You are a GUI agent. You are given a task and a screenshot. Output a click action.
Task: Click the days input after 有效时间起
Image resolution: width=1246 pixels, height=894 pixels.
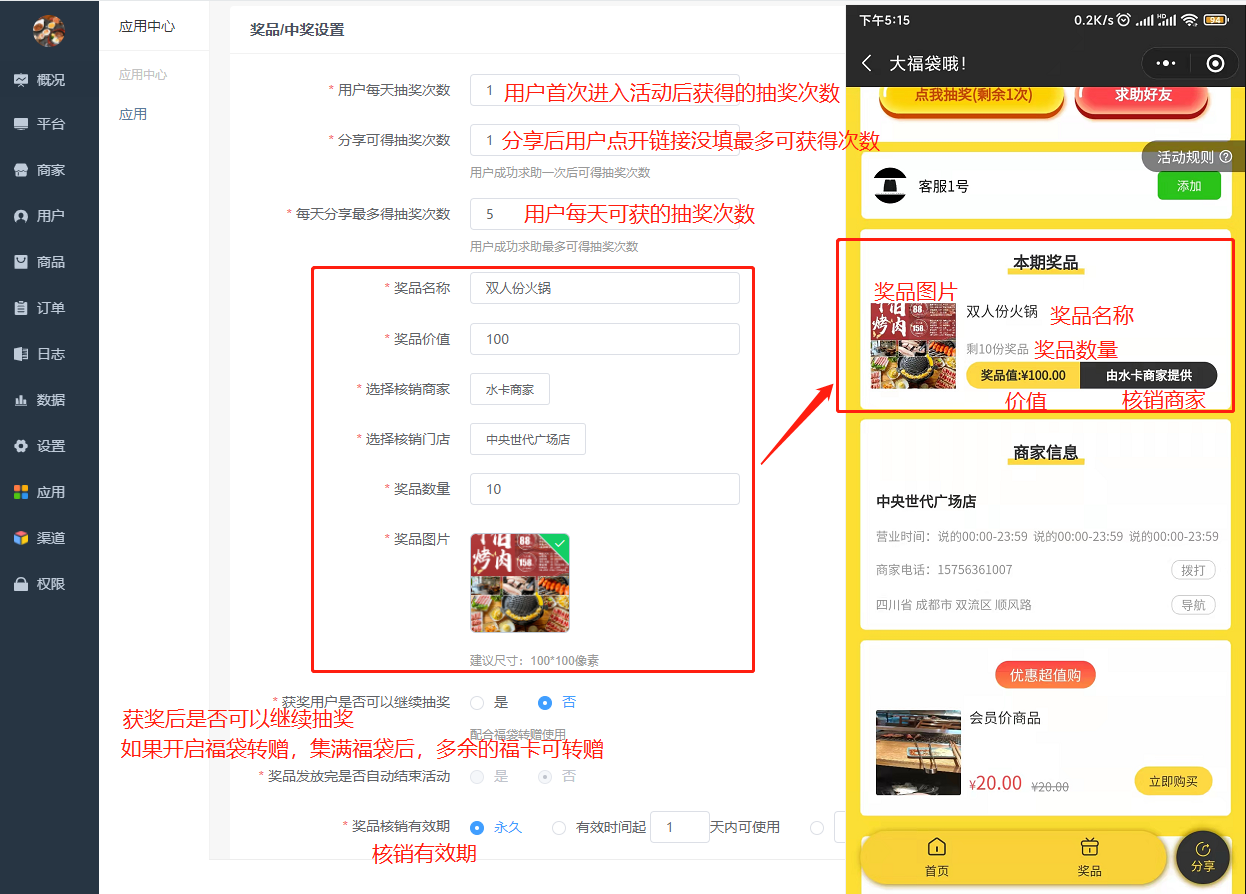(680, 827)
